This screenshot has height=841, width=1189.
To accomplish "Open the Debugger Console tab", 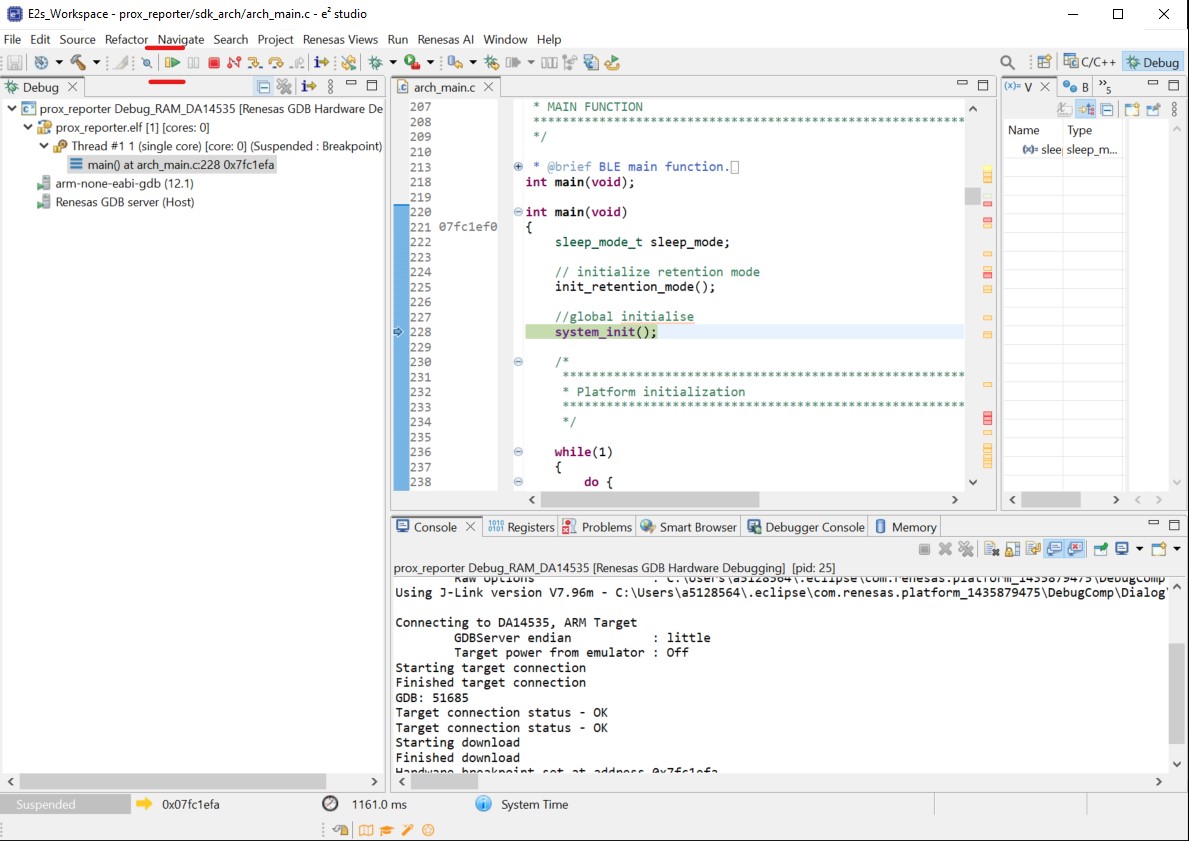I will 806,527.
